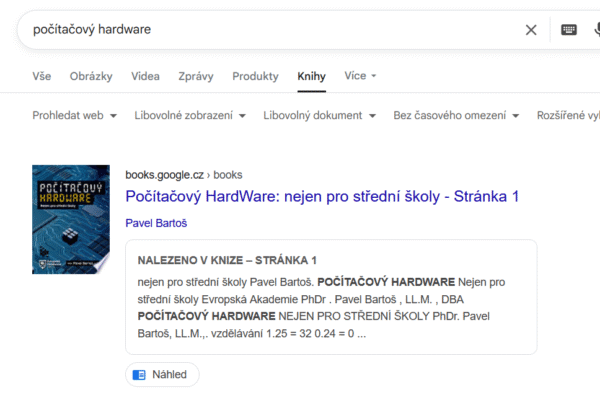Click the NALEZENO V KNIZE – STRÁNKA 1 heading
This screenshot has width=600, height=400.
point(227,260)
